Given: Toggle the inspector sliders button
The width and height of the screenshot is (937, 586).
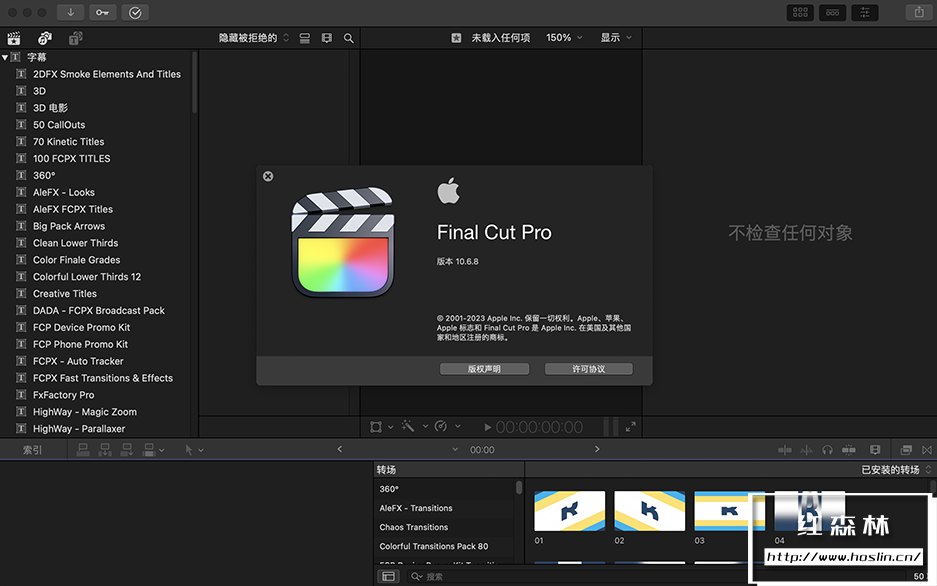Looking at the screenshot, I should point(864,12).
